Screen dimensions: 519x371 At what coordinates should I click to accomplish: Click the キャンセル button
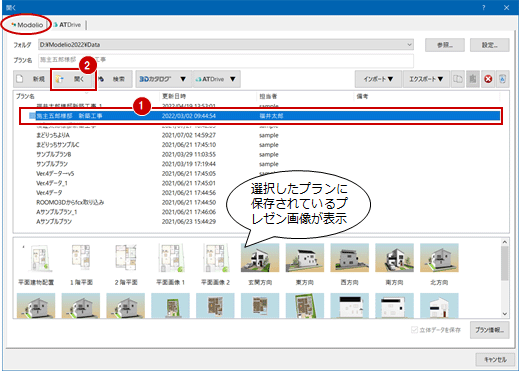pos(495,359)
